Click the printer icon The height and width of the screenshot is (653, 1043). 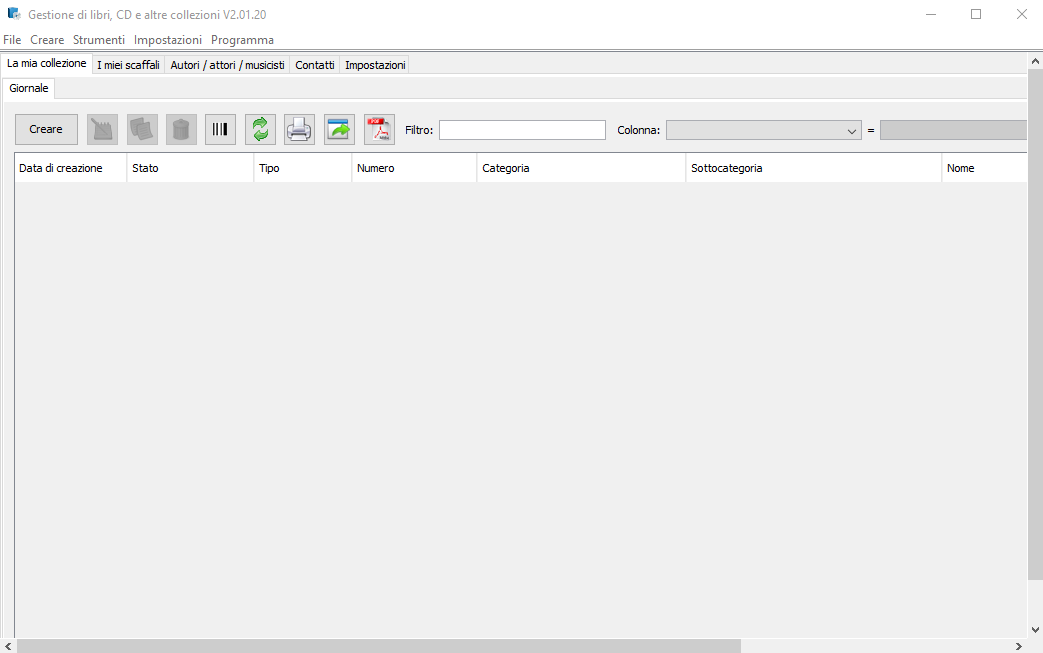point(299,129)
